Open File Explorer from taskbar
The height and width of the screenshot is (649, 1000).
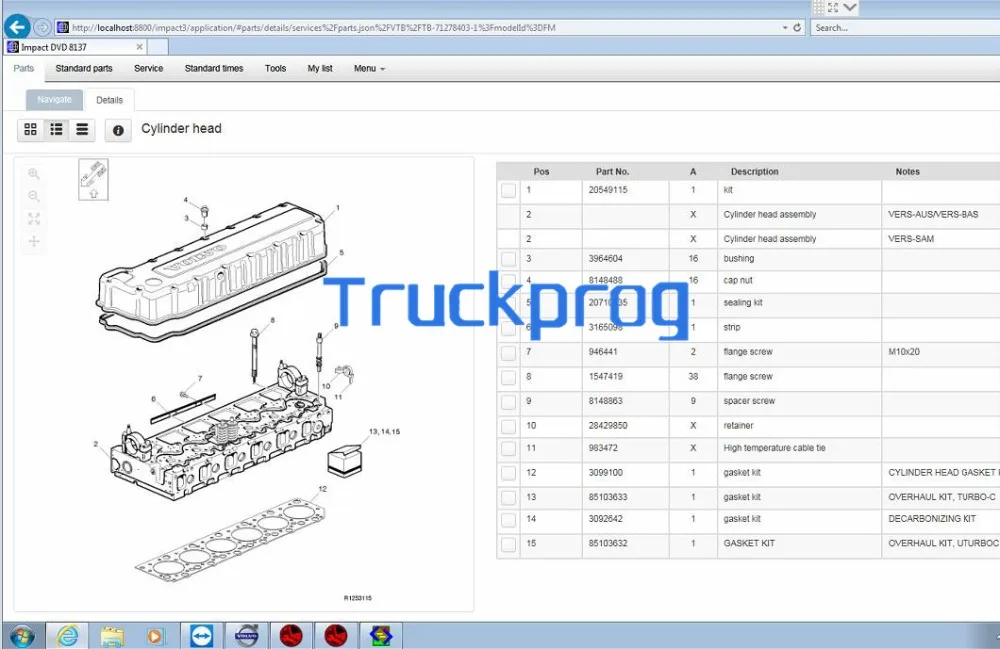click(112, 636)
